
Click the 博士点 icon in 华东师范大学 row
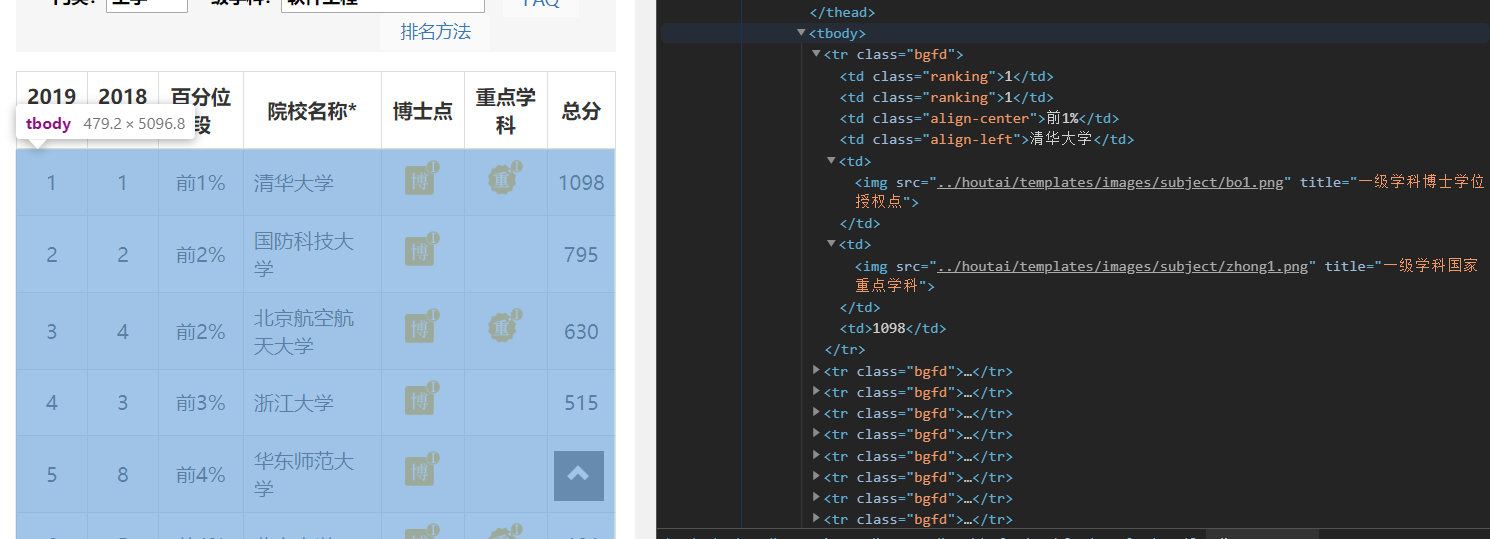pos(422,470)
